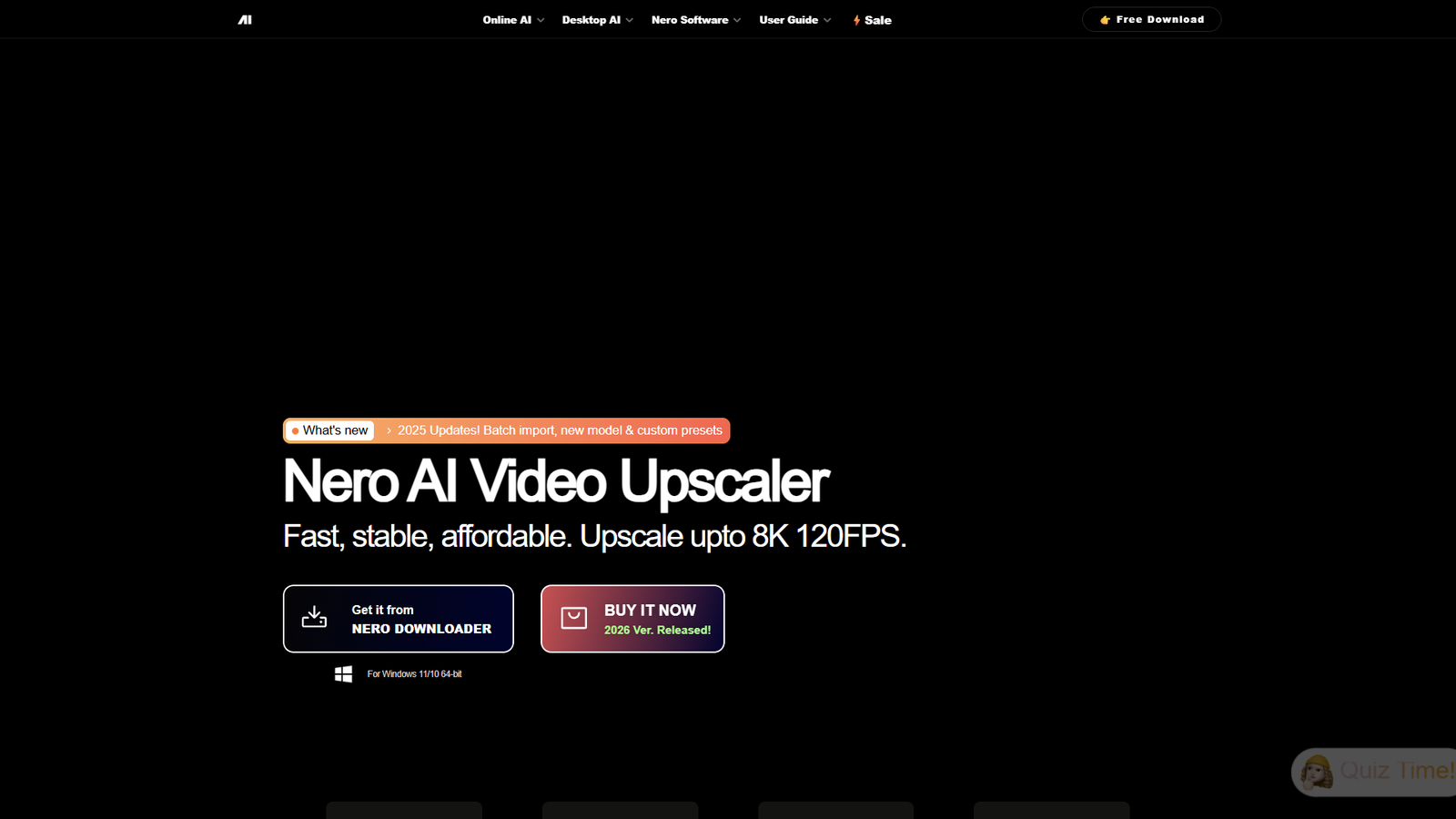This screenshot has height=819, width=1456.
Task: Click the For Windows 11/10 64-bit text
Action: click(414, 674)
